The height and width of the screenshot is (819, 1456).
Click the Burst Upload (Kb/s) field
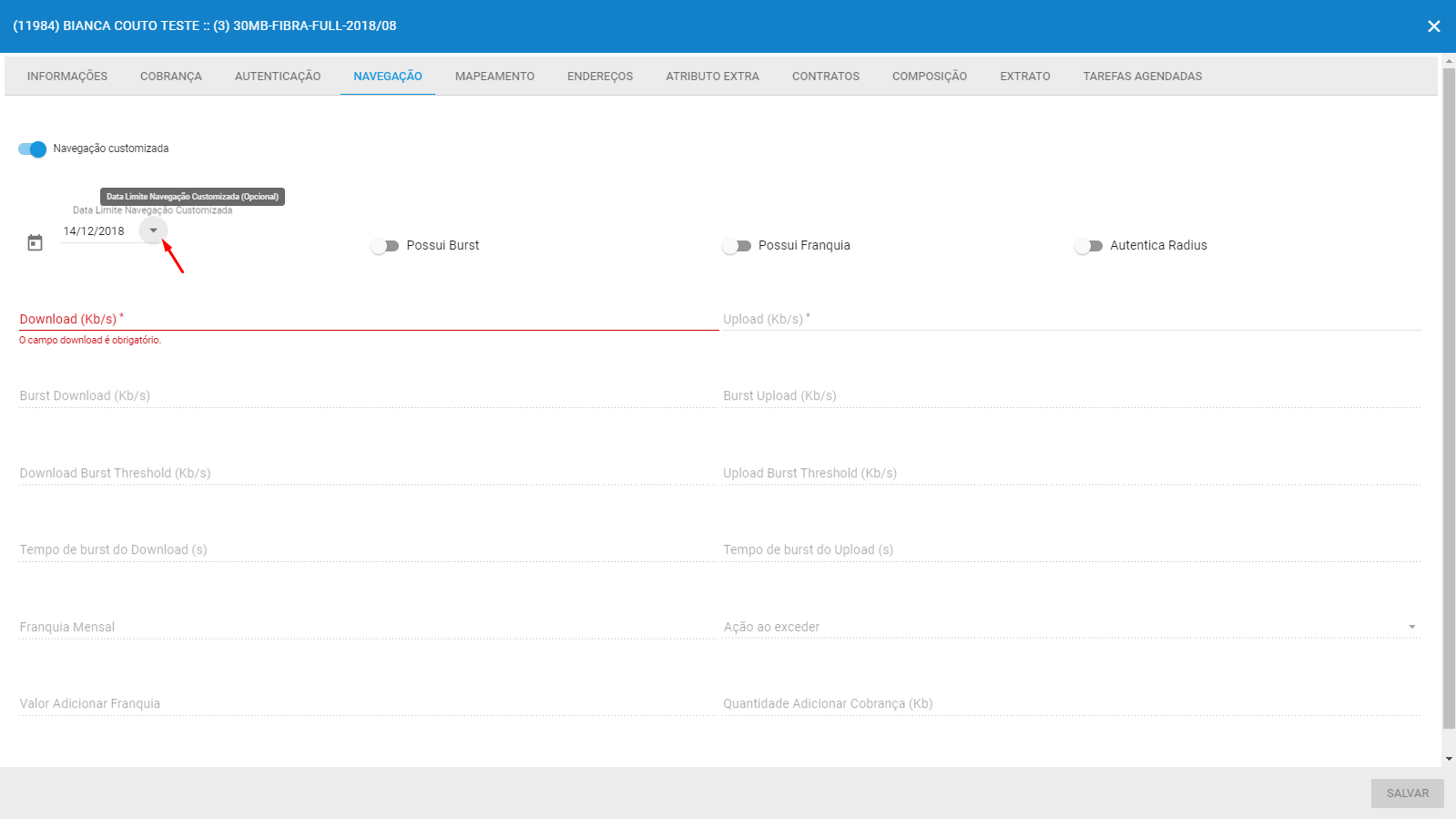point(1072,395)
